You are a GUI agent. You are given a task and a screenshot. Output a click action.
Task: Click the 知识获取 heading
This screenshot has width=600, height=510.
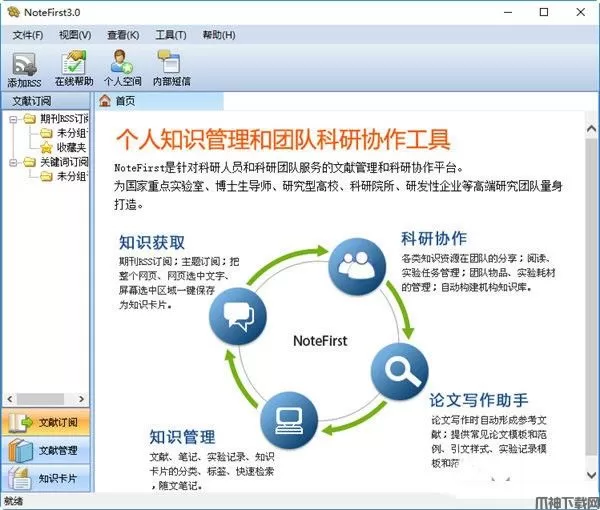152,243
